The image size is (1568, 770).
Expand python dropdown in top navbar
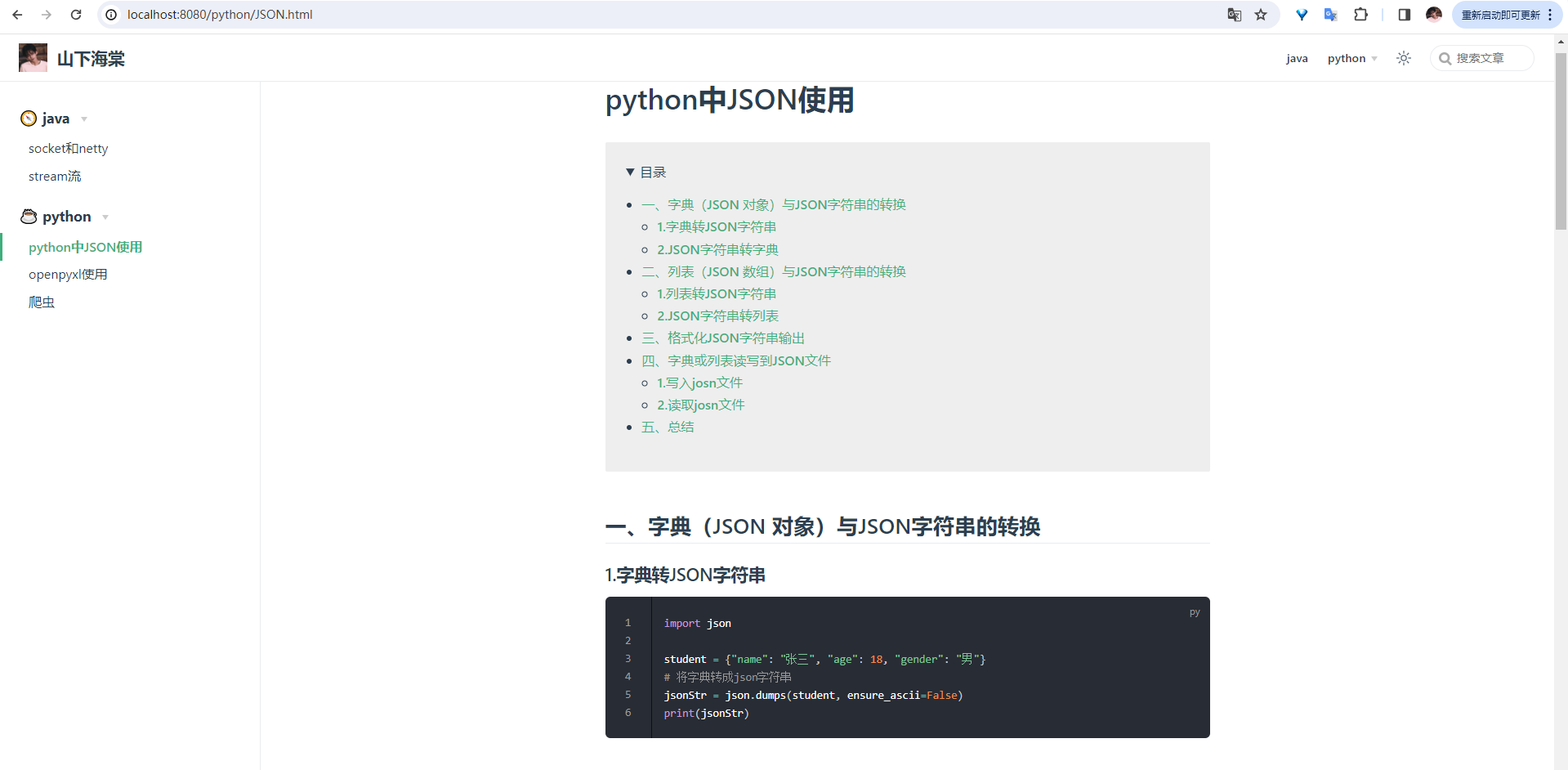[1352, 58]
